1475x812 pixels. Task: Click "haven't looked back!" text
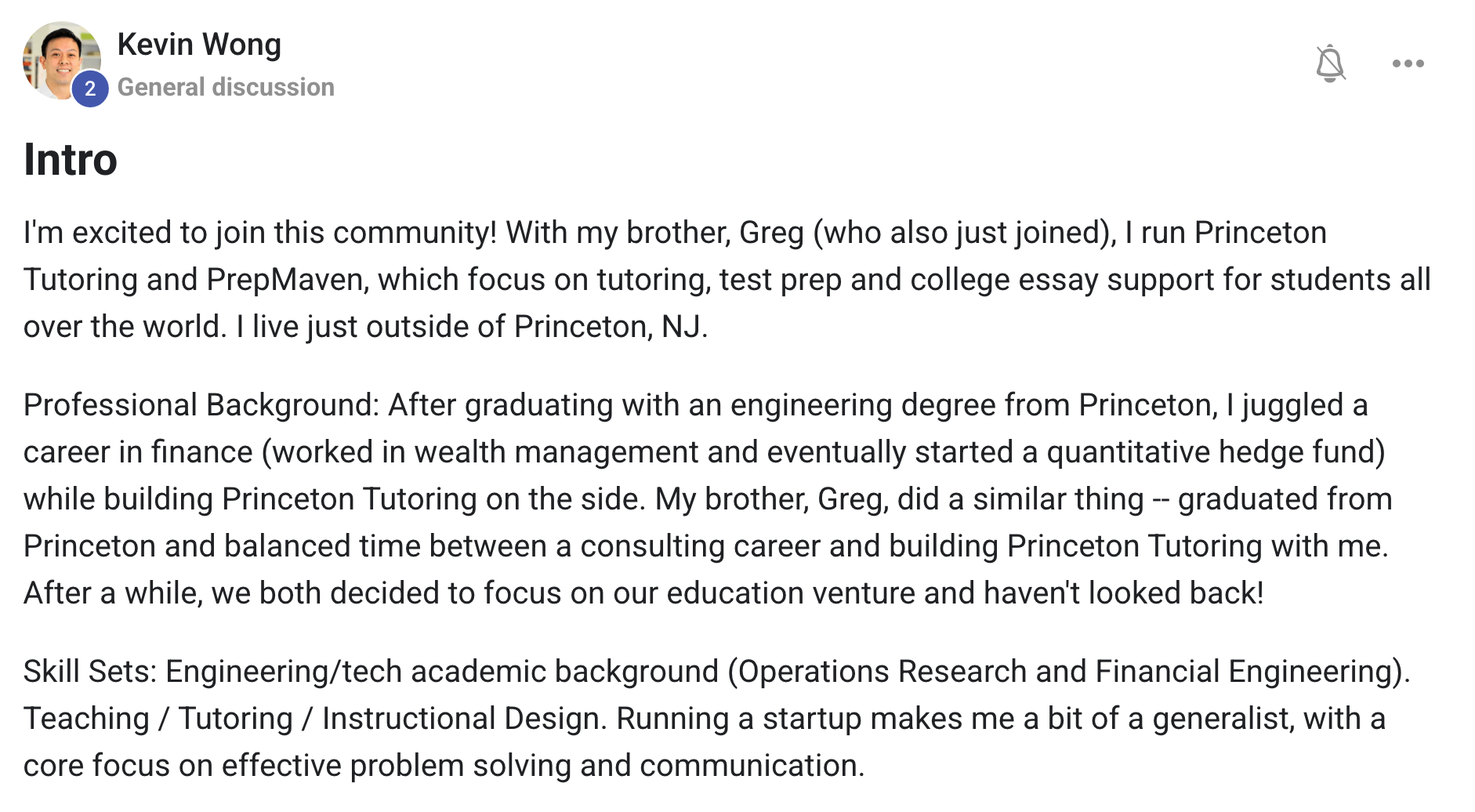point(1123,593)
